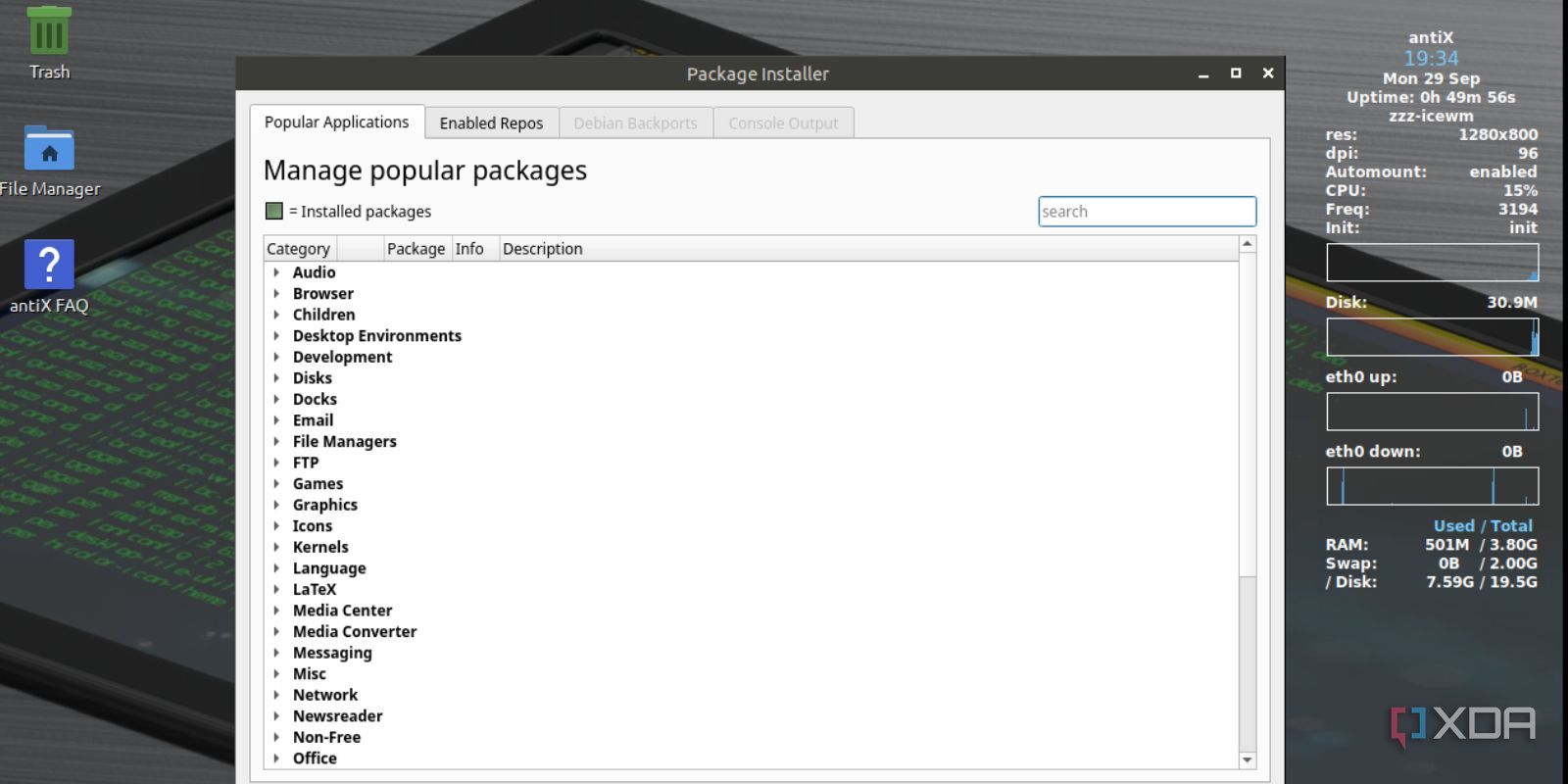Open the Console Output tab
The image size is (1568, 784).
click(783, 122)
